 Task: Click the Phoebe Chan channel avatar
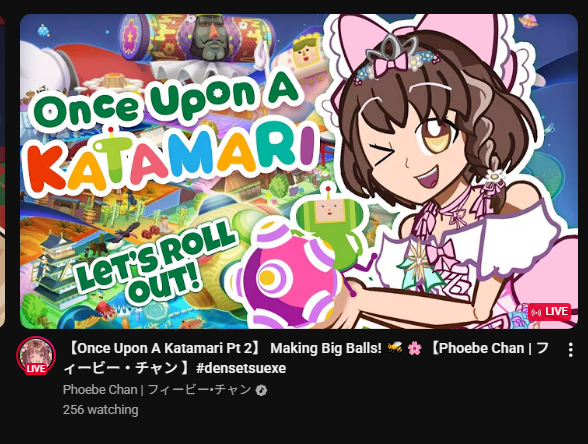click(36, 356)
